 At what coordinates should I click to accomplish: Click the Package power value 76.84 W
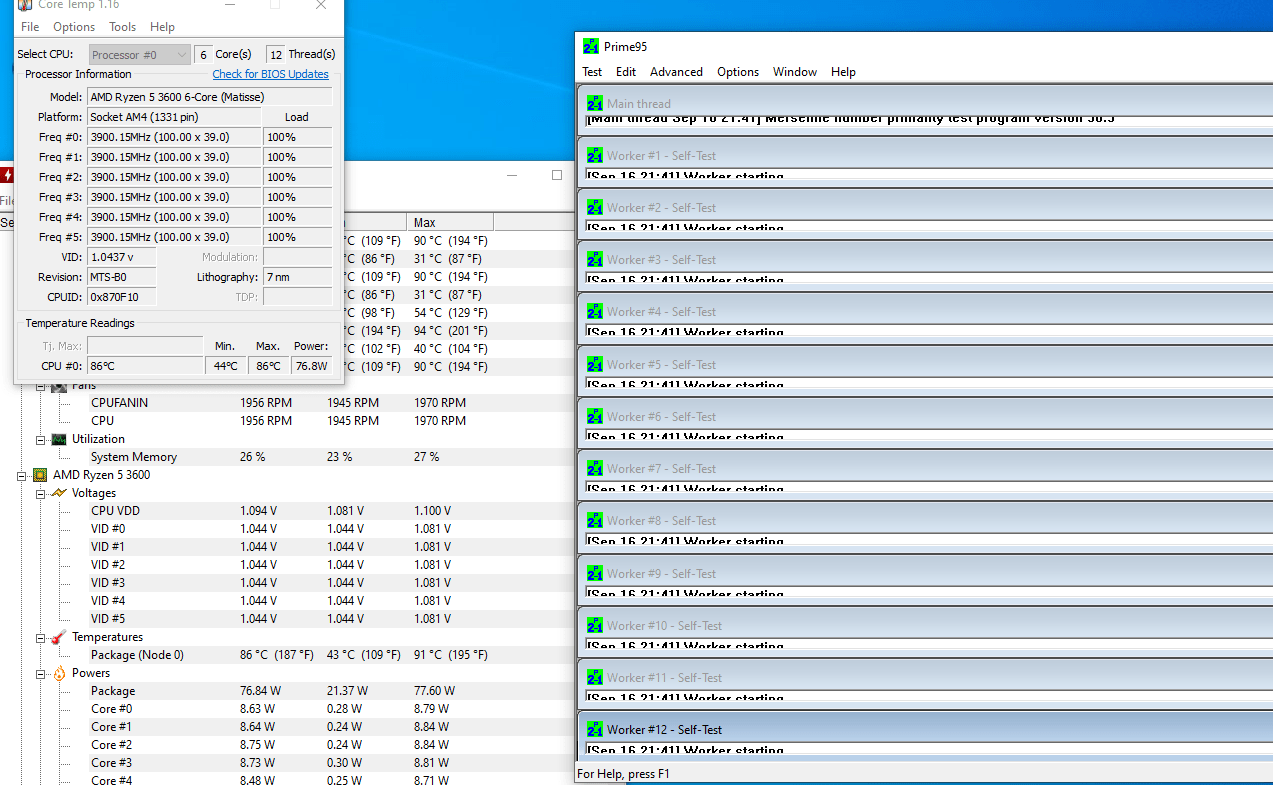pos(258,691)
